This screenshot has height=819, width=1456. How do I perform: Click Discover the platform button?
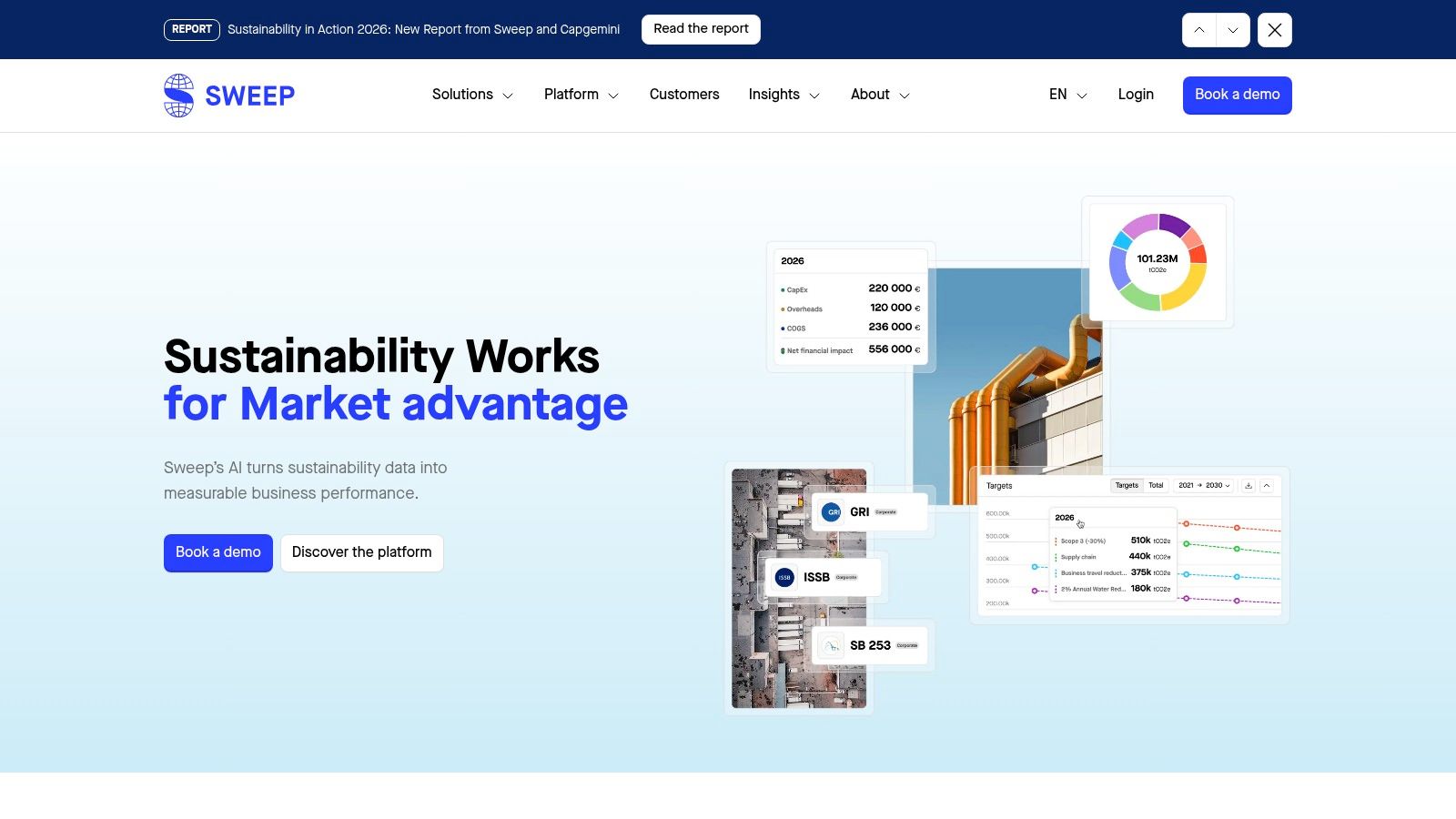pyautogui.click(x=362, y=552)
